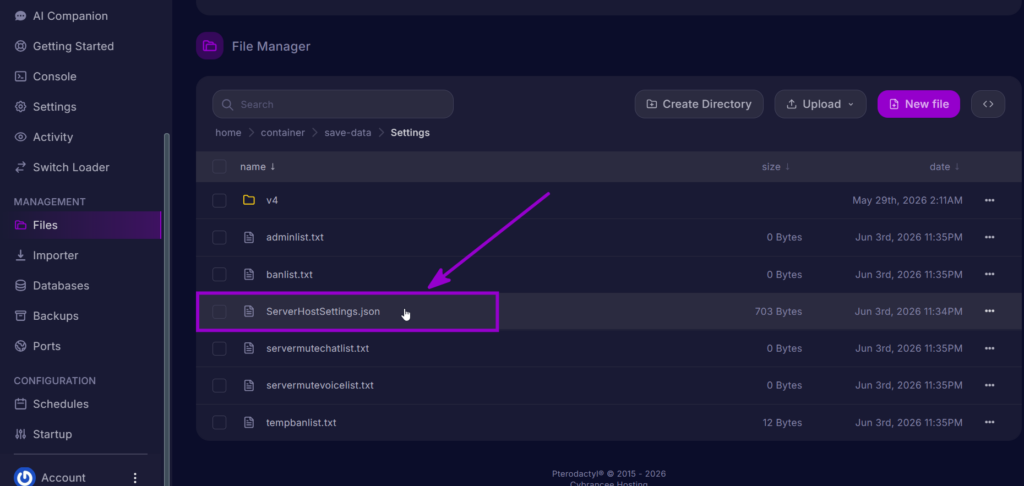Select the adminlist.txt checkbox
Viewport: 1024px width, 486px height.
219,237
